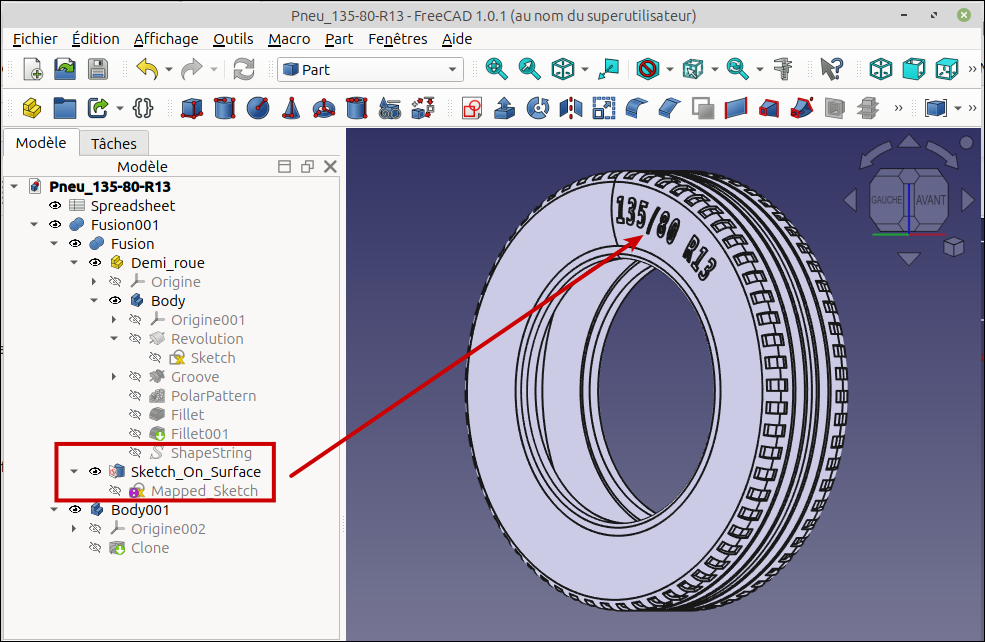Select the Extrude tool

coord(504,108)
